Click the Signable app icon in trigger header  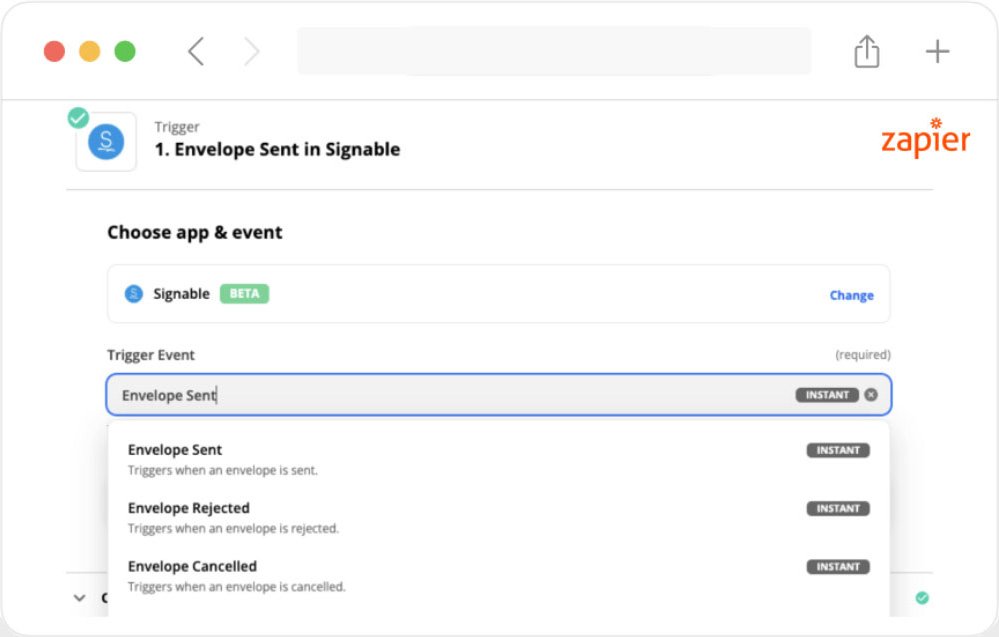coord(106,142)
